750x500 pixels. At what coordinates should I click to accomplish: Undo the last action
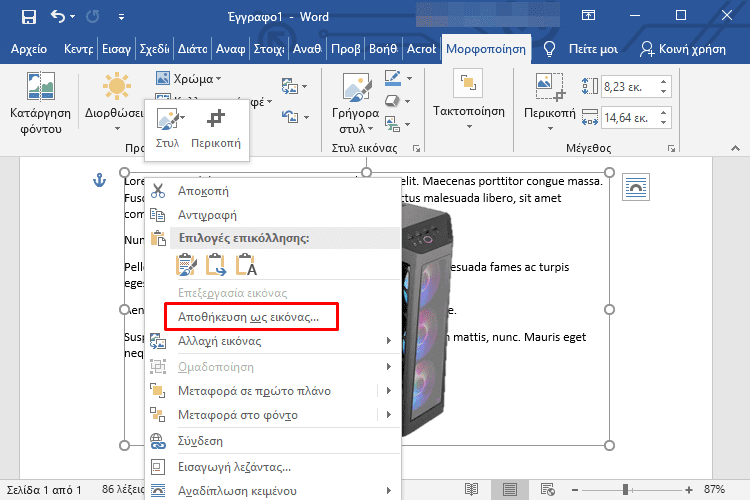point(58,17)
